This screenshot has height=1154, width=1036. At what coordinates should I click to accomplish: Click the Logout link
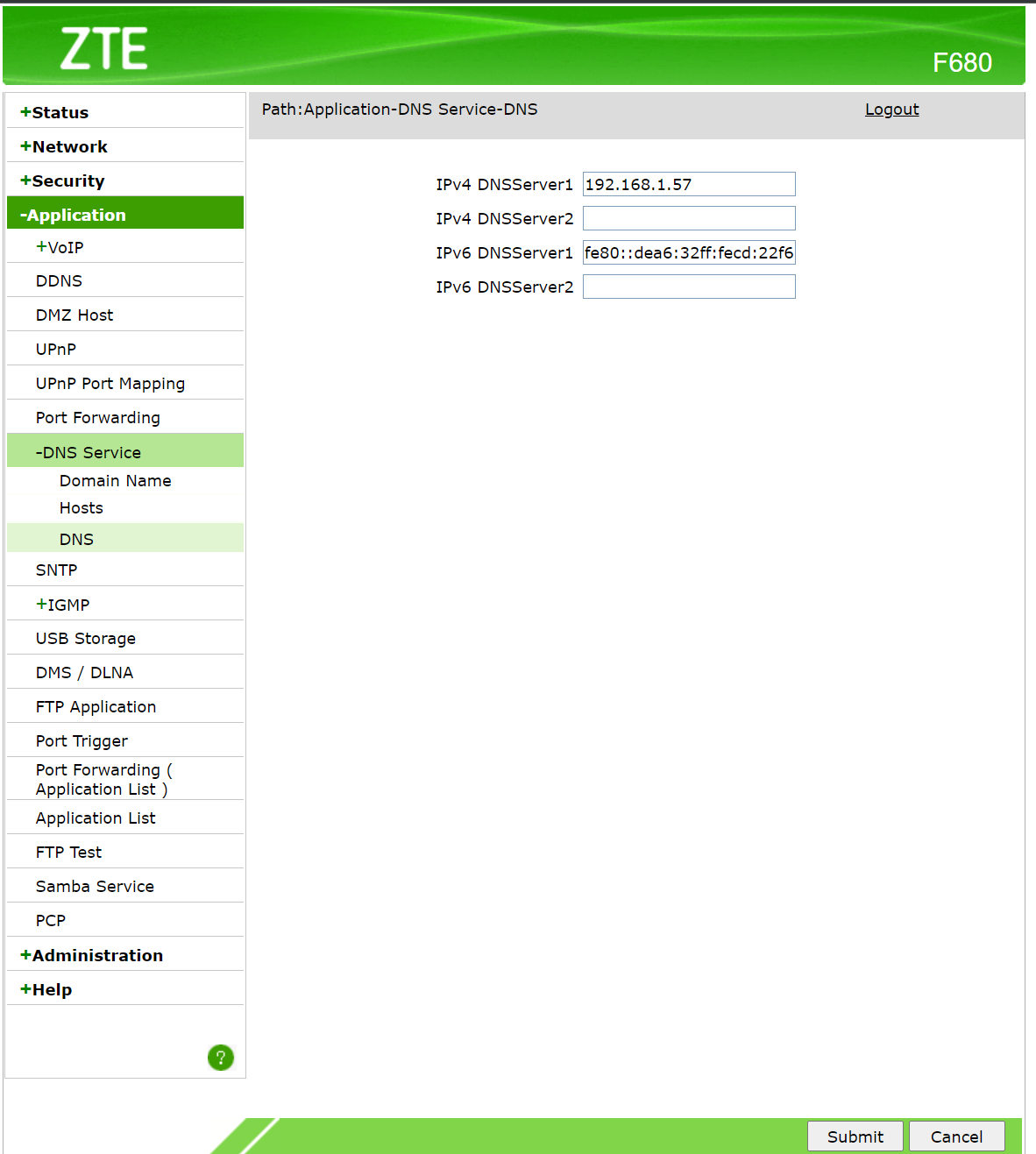tap(891, 110)
